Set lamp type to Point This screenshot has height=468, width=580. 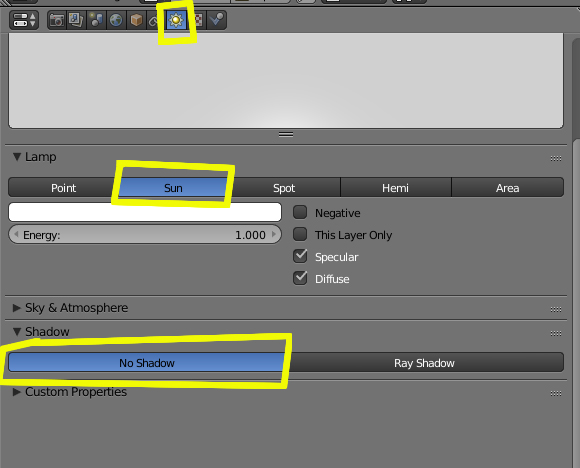[64, 188]
